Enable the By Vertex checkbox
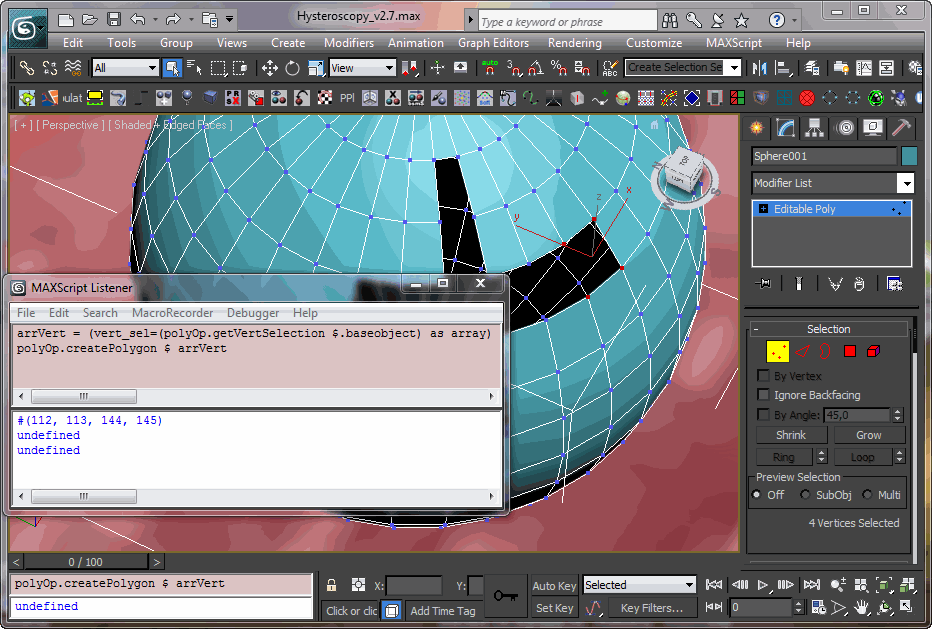This screenshot has width=932, height=629. [762, 376]
